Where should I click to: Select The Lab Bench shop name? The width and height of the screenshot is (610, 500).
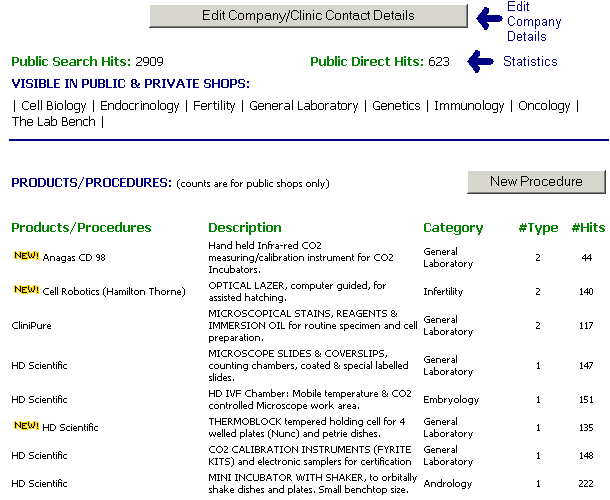54,122
